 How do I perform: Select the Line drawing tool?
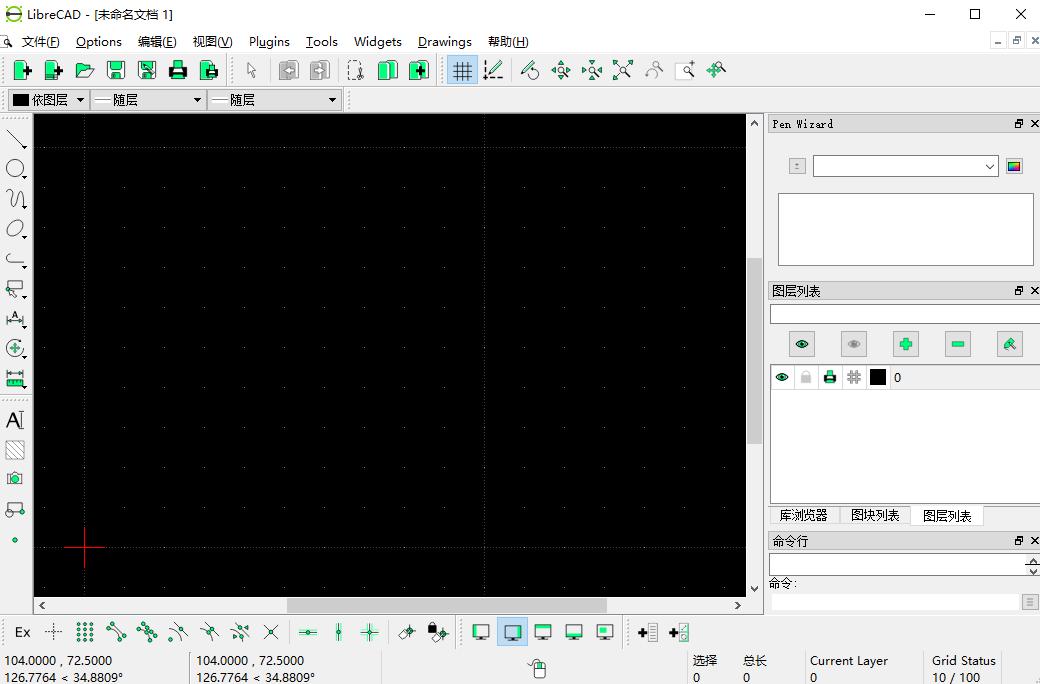click(15, 139)
